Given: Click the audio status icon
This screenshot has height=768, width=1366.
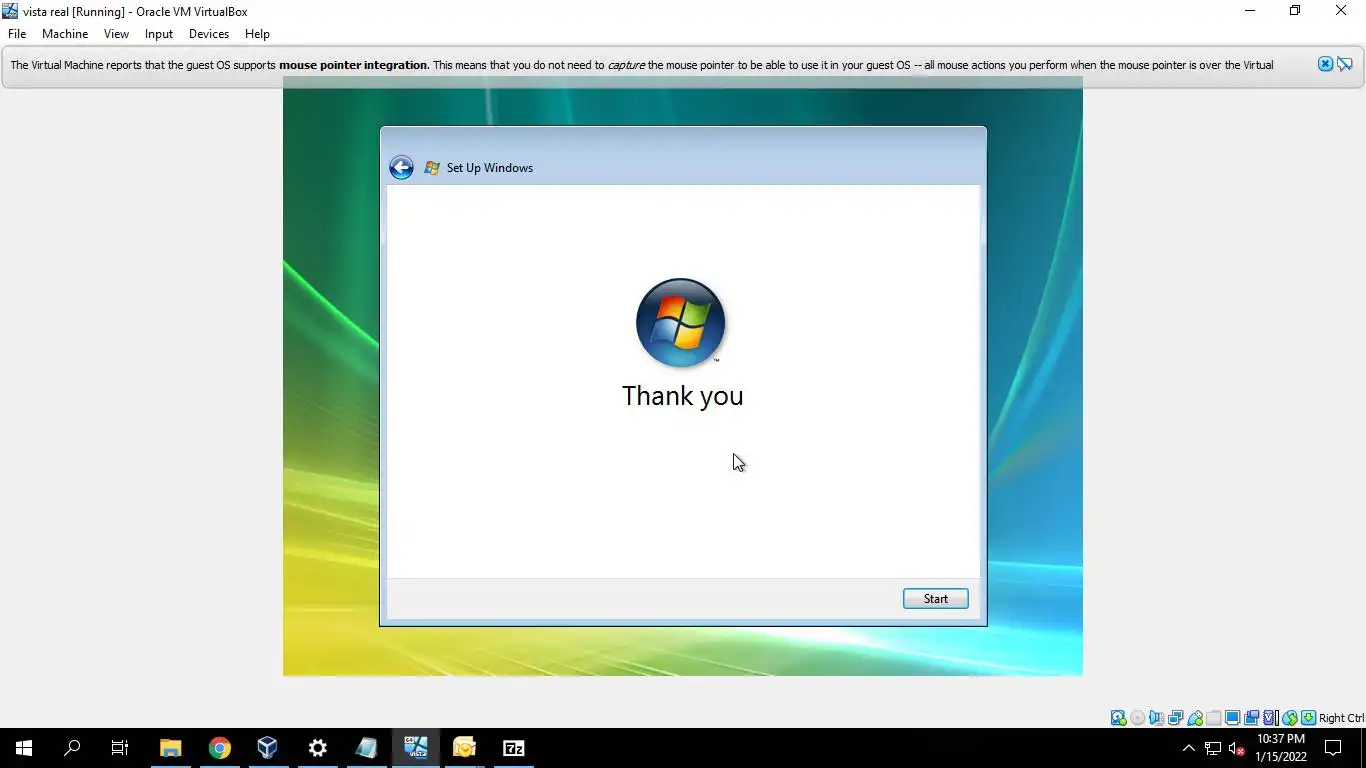Looking at the screenshot, I should tap(1156, 718).
